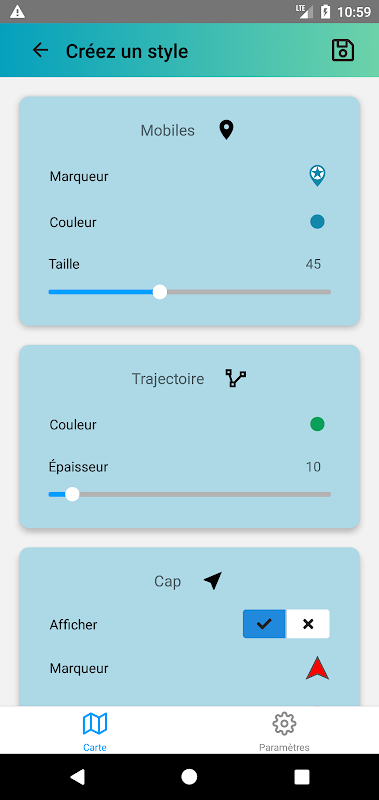Tap the warning triangle in status bar
Image resolution: width=379 pixels, height=800 pixels.
17,12
